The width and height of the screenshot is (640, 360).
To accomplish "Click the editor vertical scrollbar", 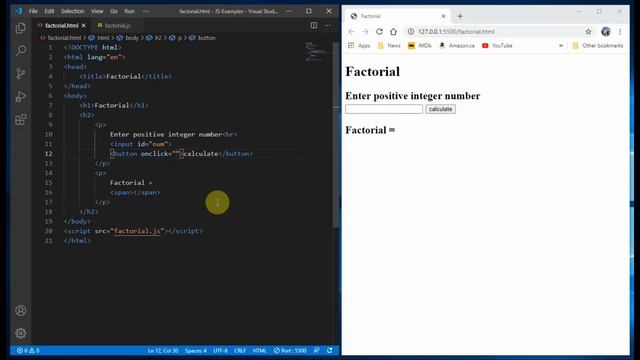I will tap(336, 135).
